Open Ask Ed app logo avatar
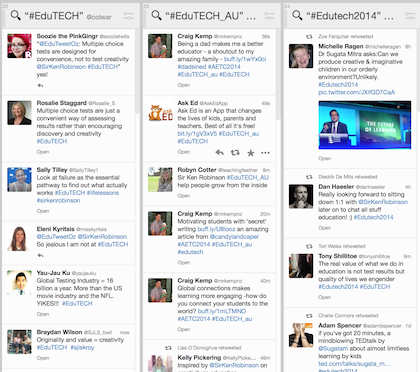420x372 pixels. pyautogui.click(x=160, y=113)
